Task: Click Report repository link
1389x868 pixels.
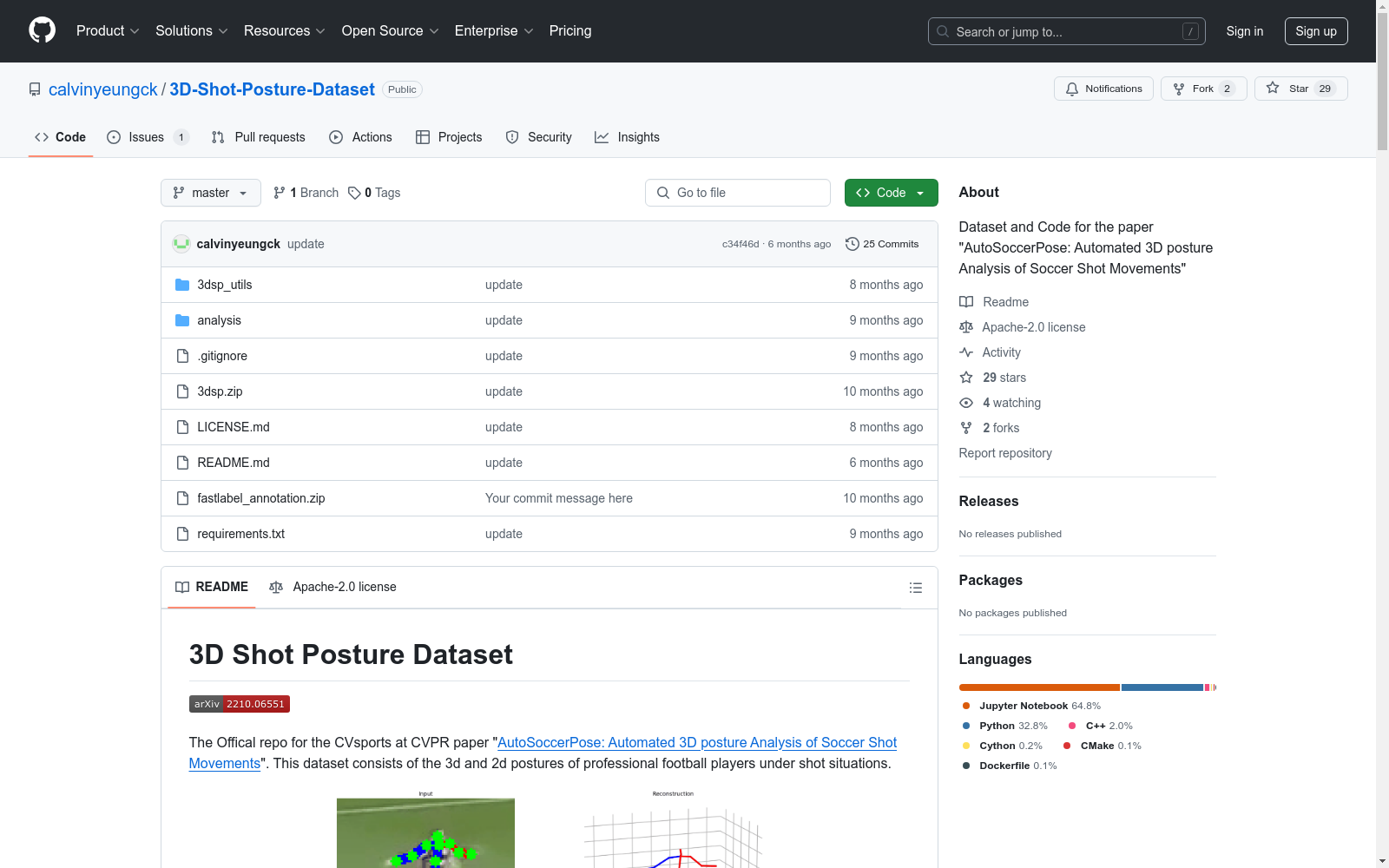Action: 1005,453
